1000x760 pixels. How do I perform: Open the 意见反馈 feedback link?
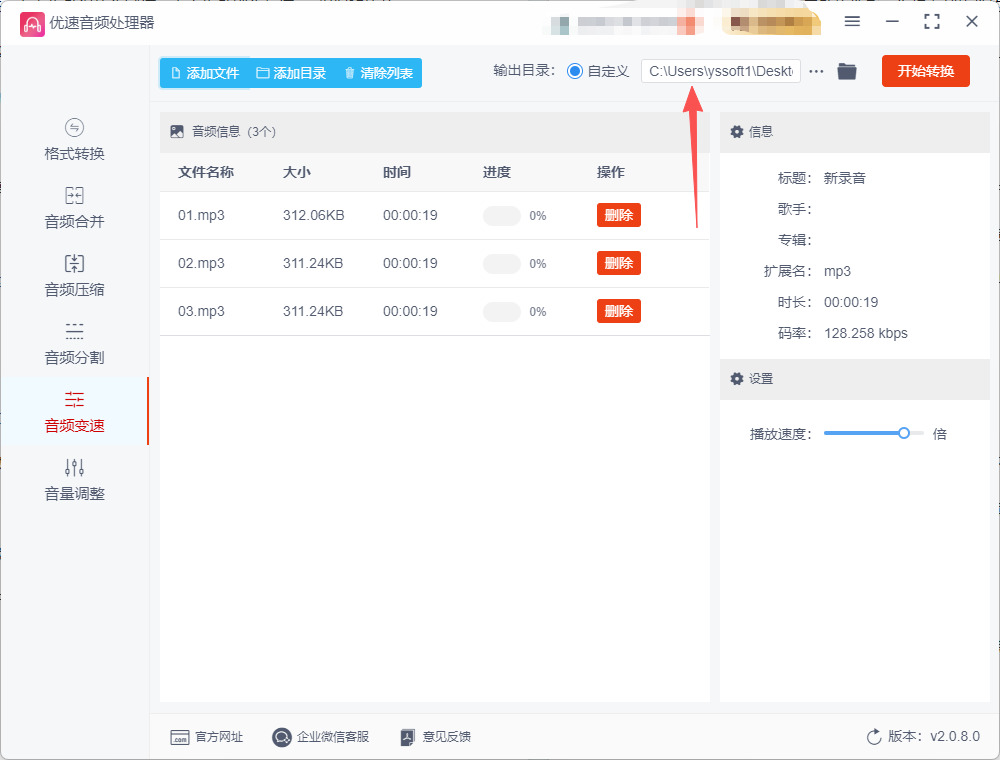tap(436, 737)
